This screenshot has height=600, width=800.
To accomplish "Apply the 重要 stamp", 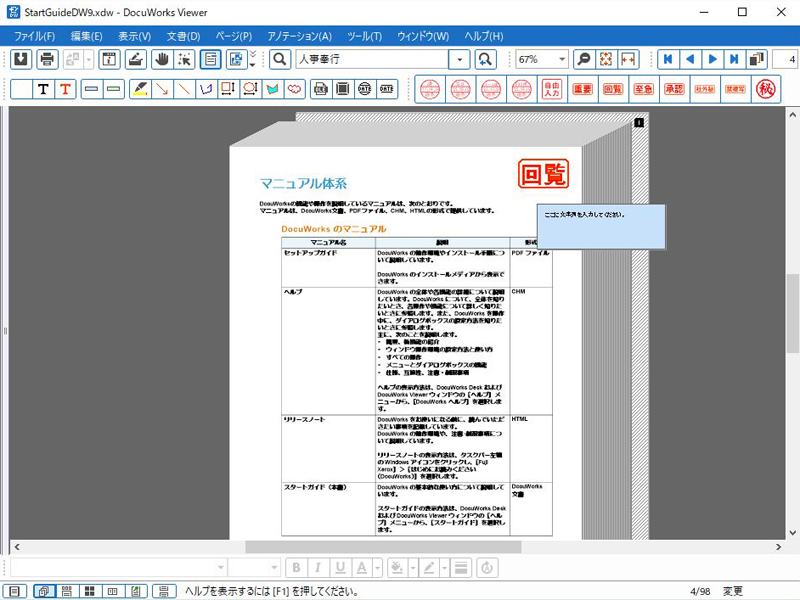I will [582, 89].
